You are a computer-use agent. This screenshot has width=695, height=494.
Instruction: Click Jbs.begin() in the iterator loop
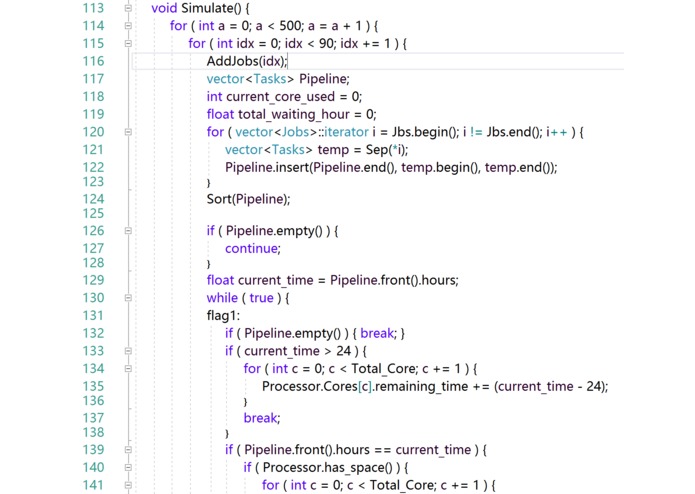point(426,132)
